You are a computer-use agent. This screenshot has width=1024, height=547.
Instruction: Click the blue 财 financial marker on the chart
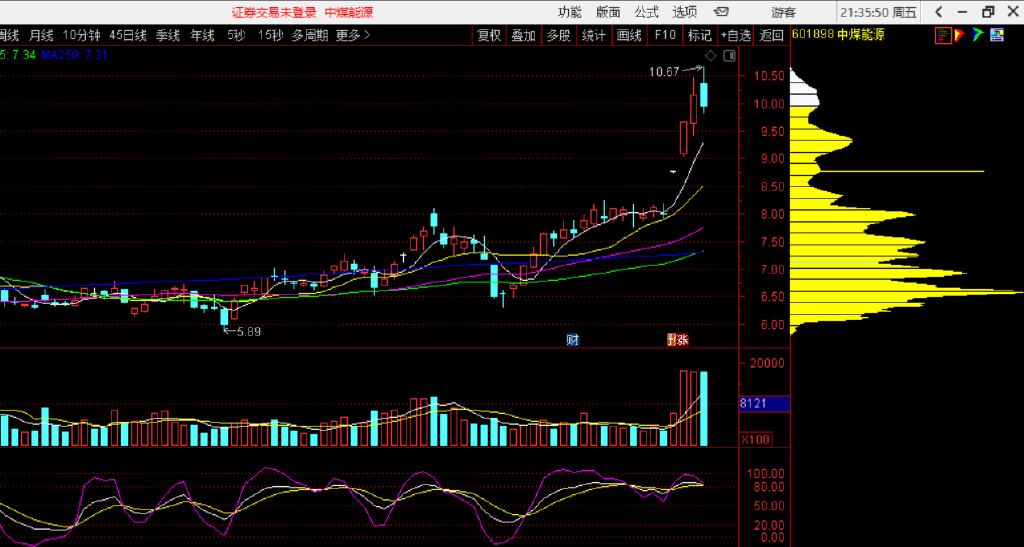pyautogui.click(x=573, y=340)
